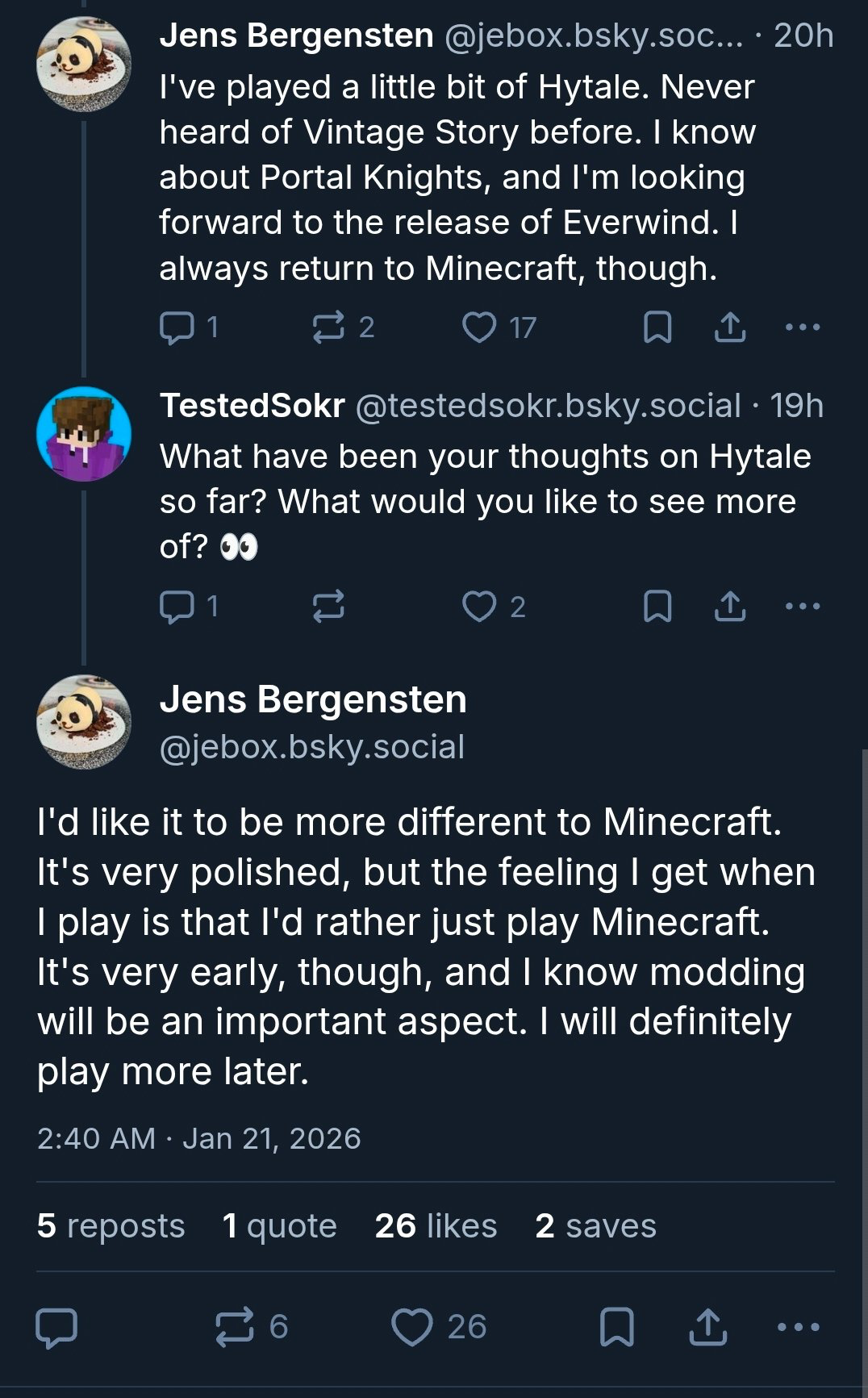View the 26 likes list

tap(436, 1226)
